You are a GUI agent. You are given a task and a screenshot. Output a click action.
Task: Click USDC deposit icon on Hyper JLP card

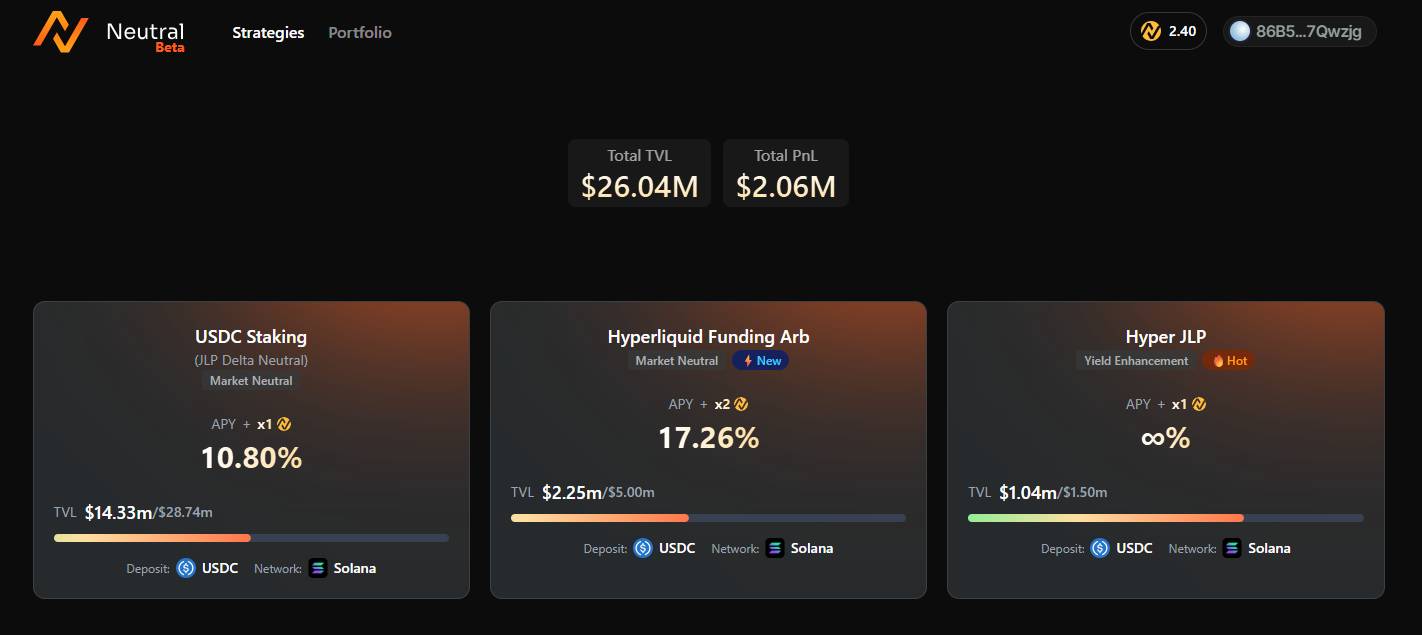point(1100,548)
